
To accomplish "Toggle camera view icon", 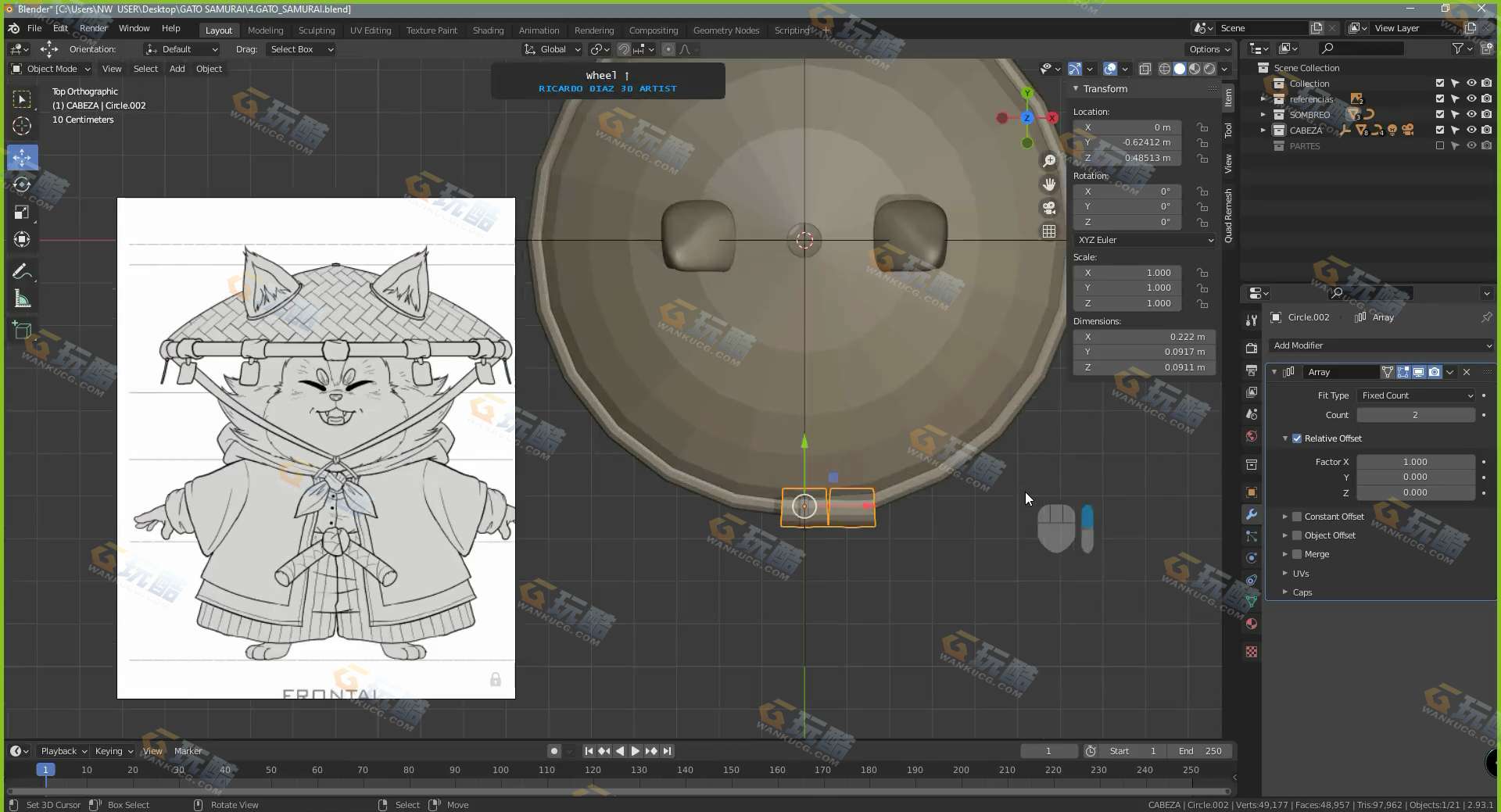I will [x=1049, y=208].
